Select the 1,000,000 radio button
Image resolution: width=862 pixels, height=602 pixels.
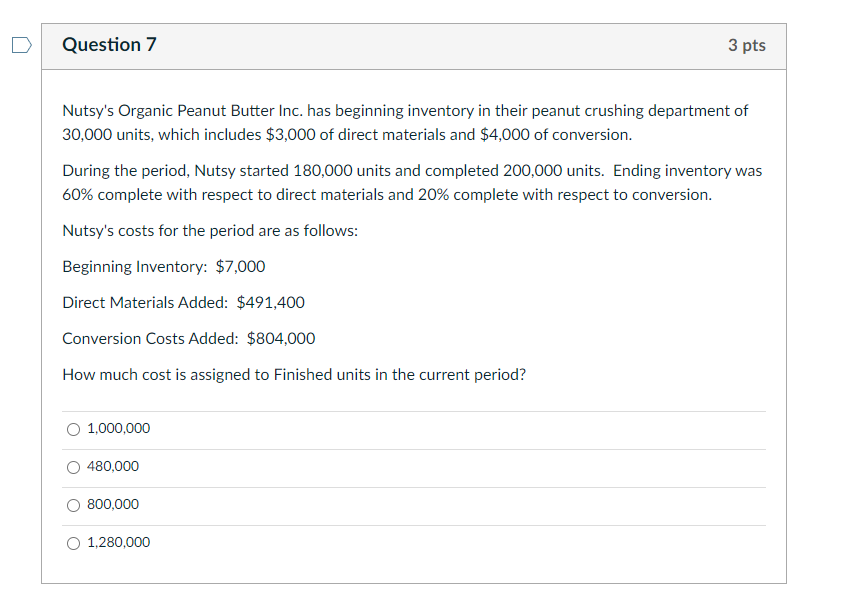coord(74,429)
